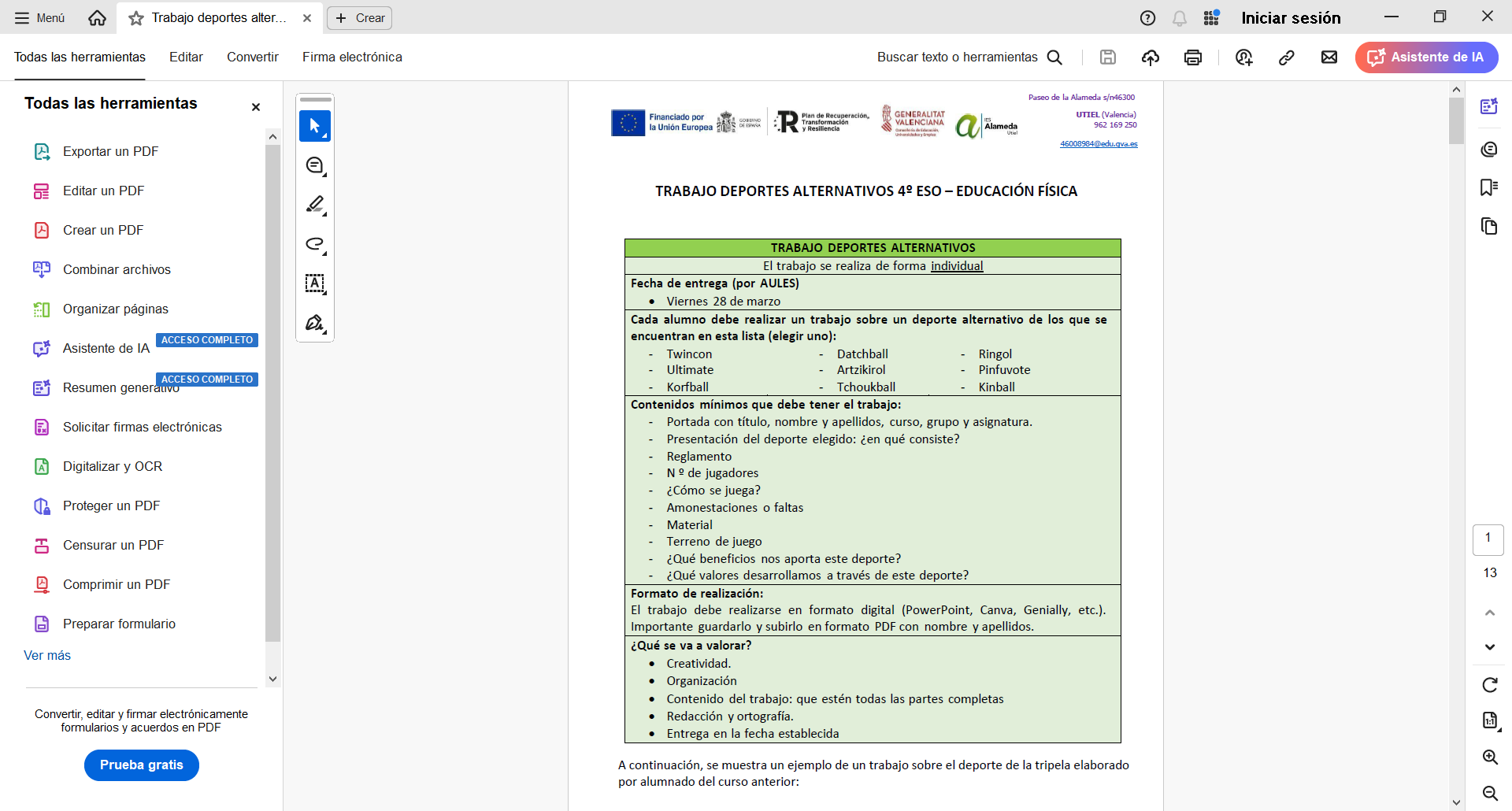Send by email with the envelope icon

[1329, 57]
